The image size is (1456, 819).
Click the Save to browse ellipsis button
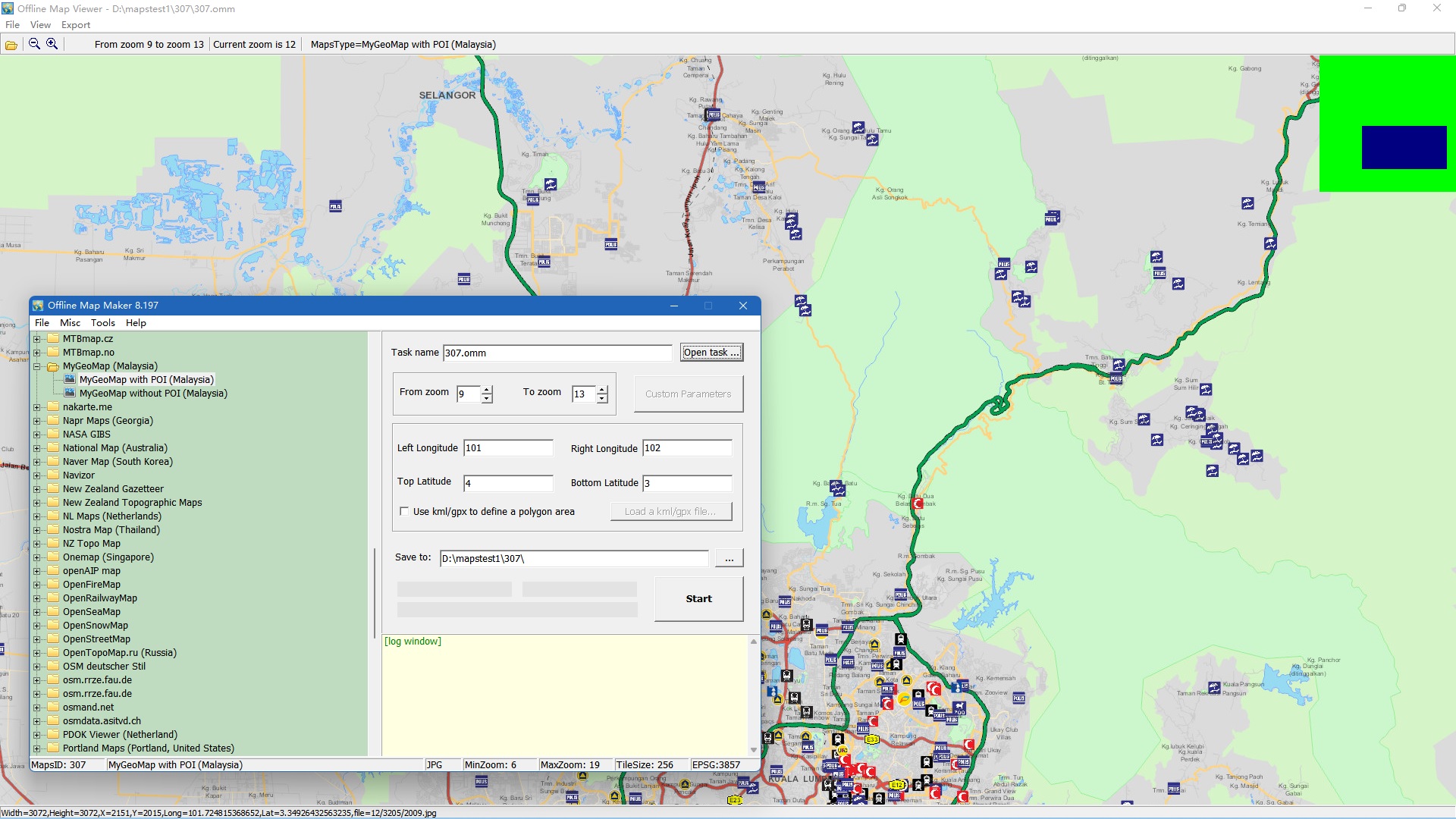coord(729,558)
